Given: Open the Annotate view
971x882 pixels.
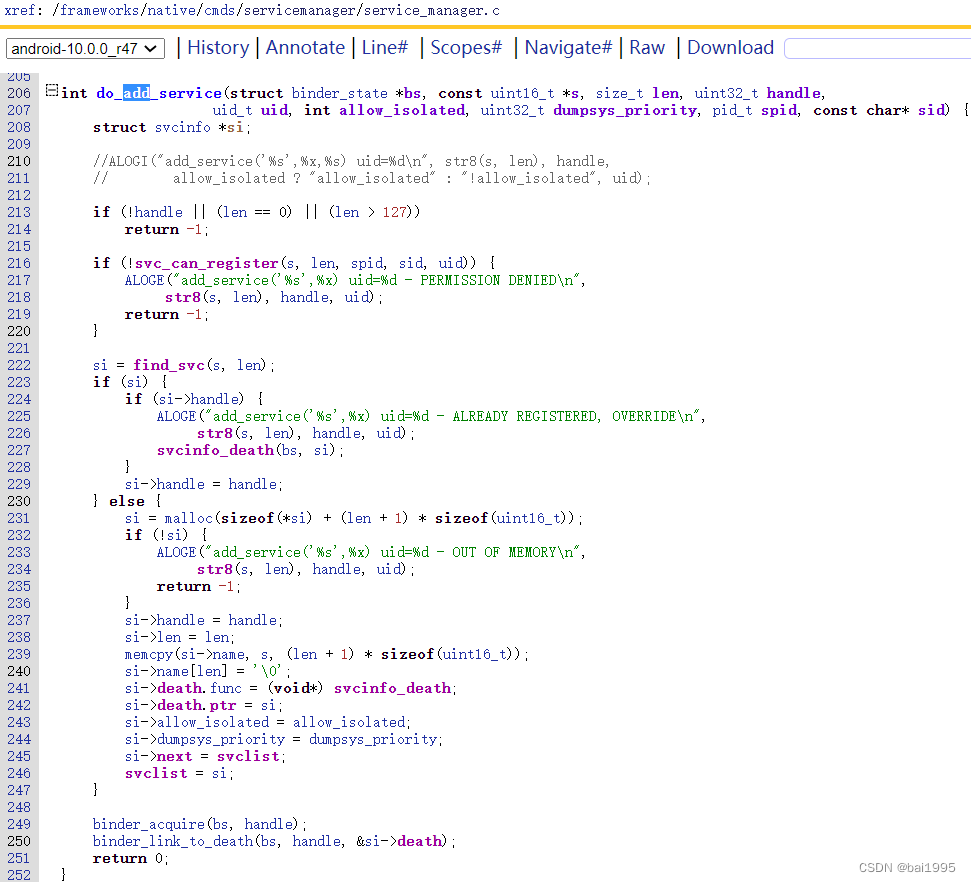Looking at the screenshot, I should (305, 47).
